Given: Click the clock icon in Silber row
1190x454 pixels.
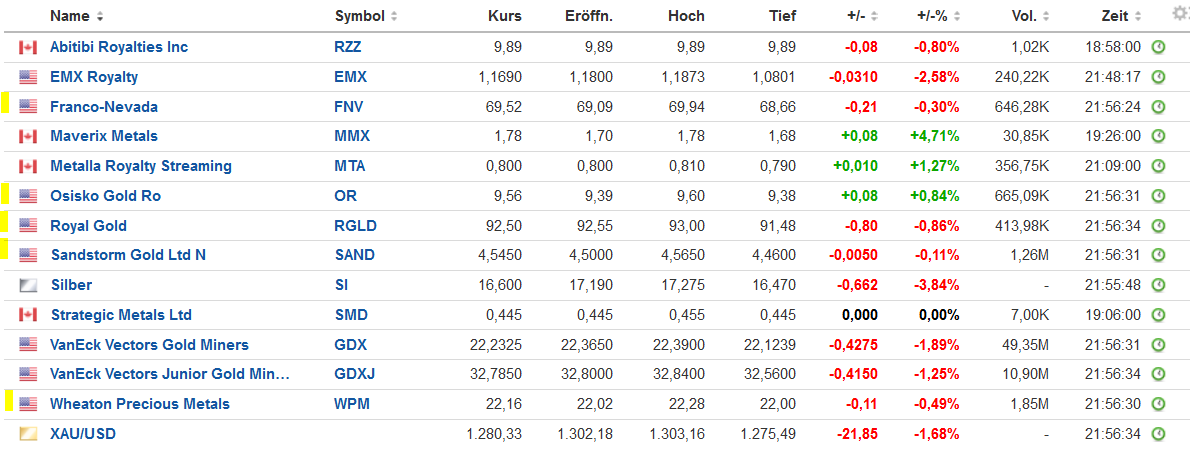Looking at the screenshot, I should click(1158, 285).
